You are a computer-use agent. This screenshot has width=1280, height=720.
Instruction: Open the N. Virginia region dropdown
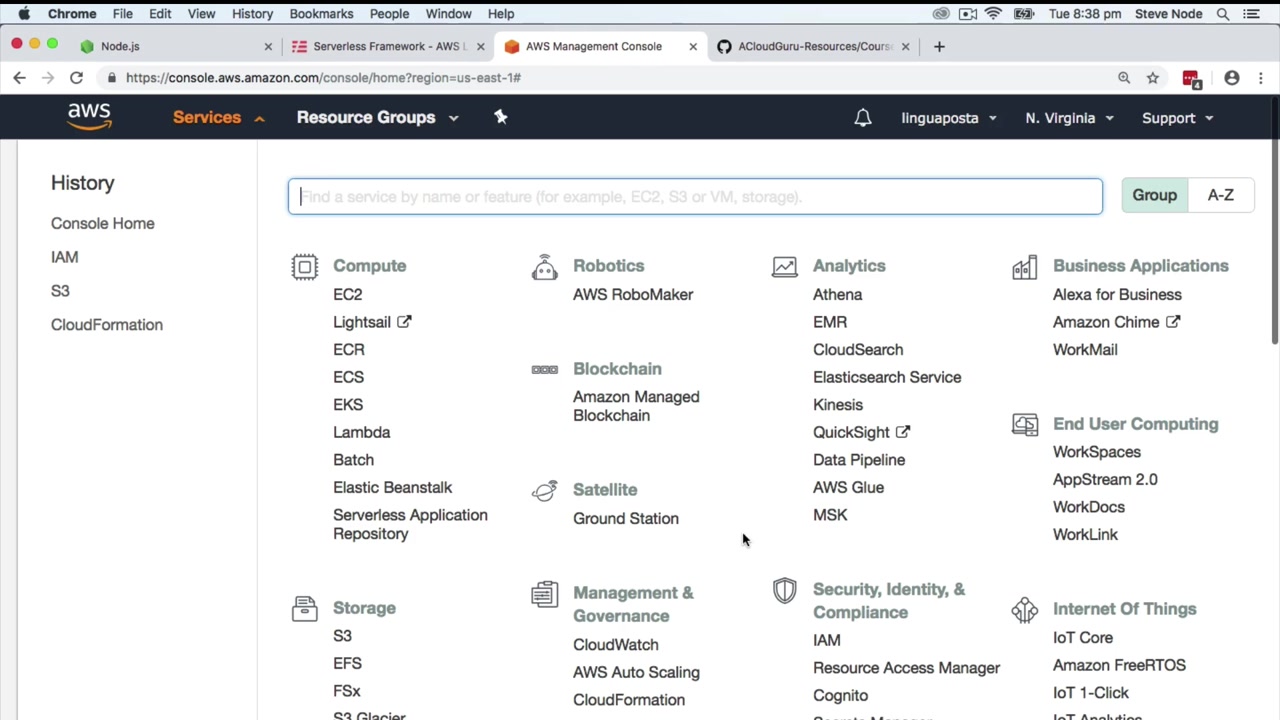click(x=1068, y=118)
